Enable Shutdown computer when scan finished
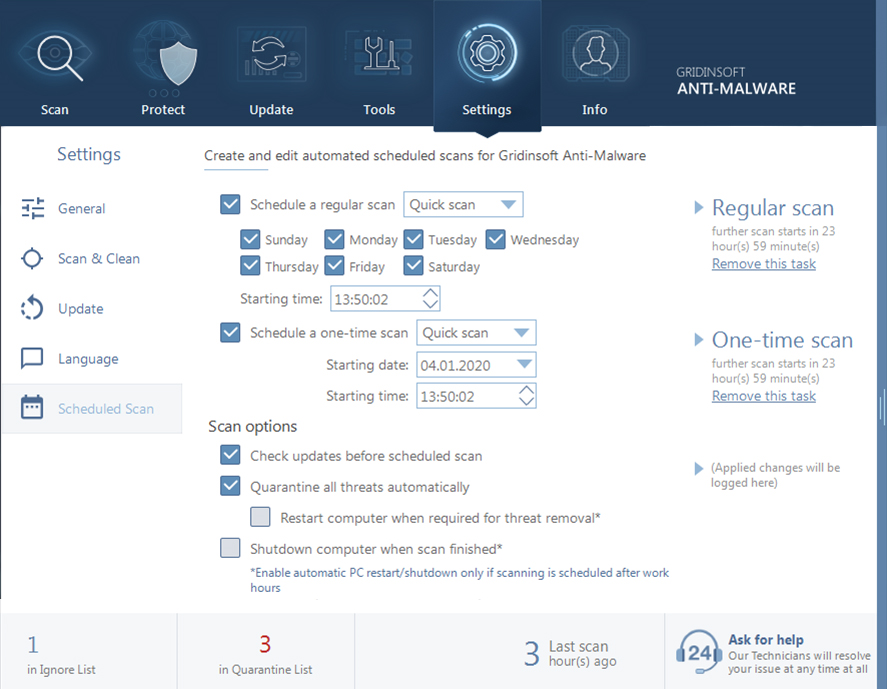This screenshot has width=887, height=689. tap(230, 549)
